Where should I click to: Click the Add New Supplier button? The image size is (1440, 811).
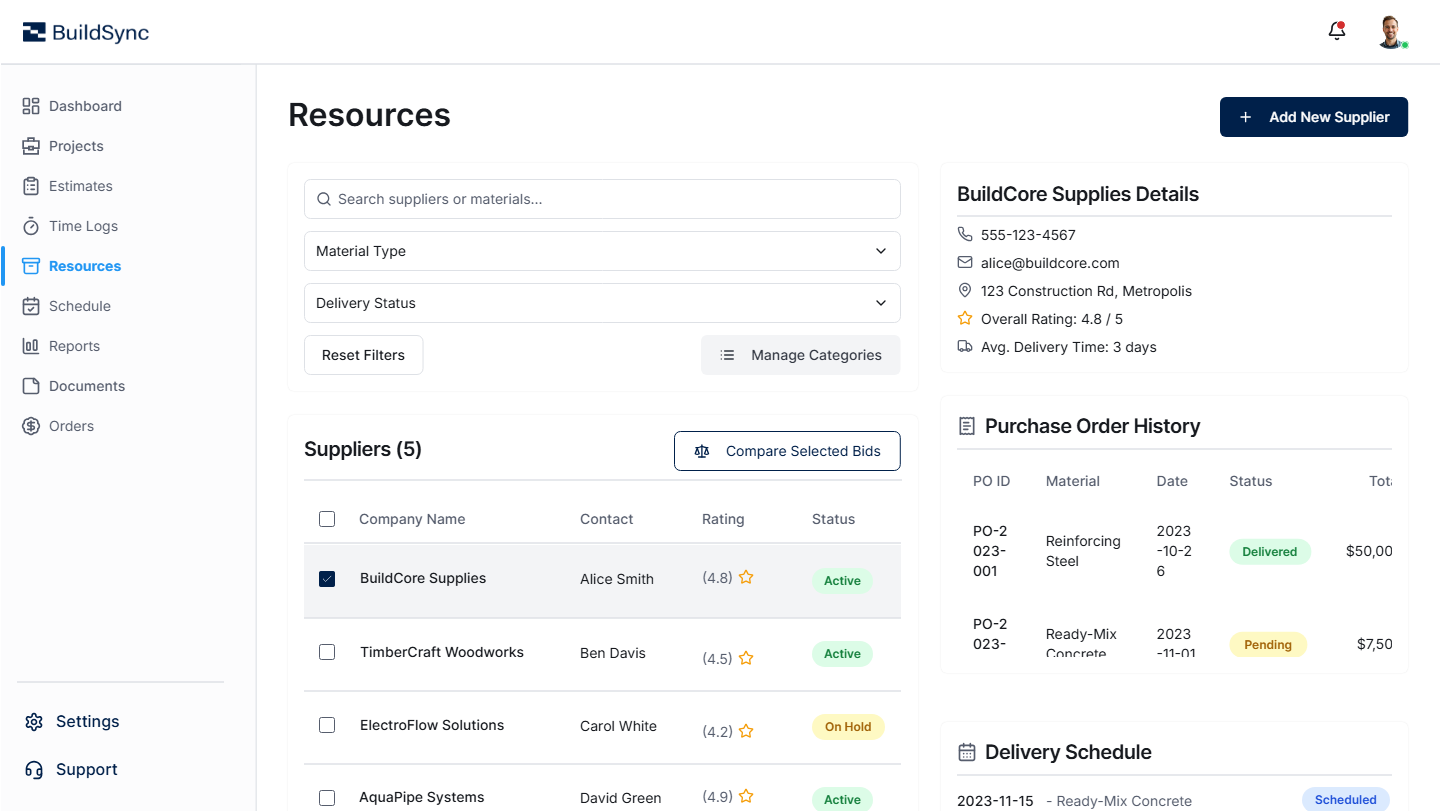[1313, 117]
